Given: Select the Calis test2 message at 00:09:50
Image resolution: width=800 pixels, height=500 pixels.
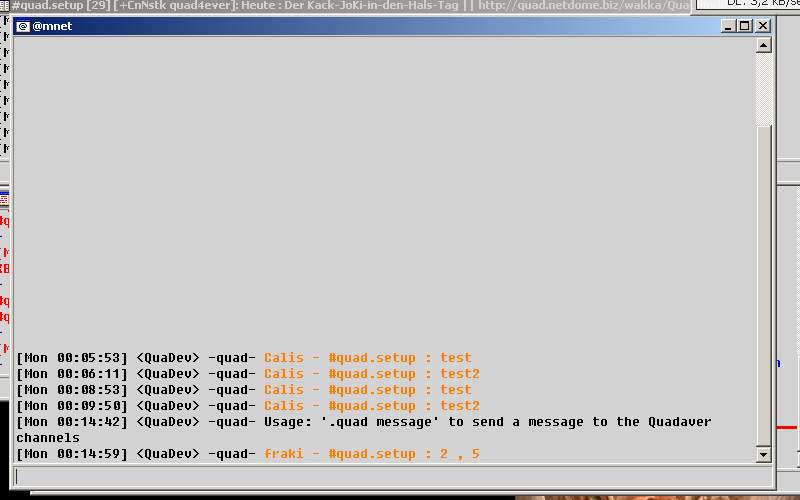Looking at the screenshot, I should (x=370, y=406).
